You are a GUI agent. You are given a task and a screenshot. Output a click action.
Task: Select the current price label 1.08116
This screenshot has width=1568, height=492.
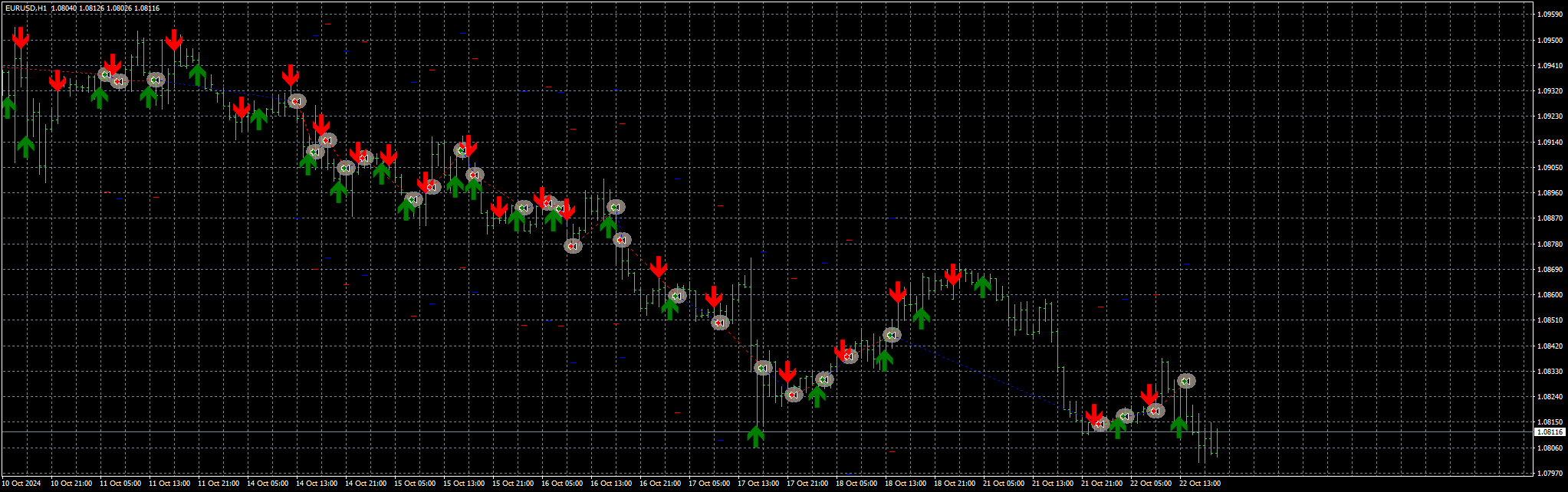[x=1550, y=432]
